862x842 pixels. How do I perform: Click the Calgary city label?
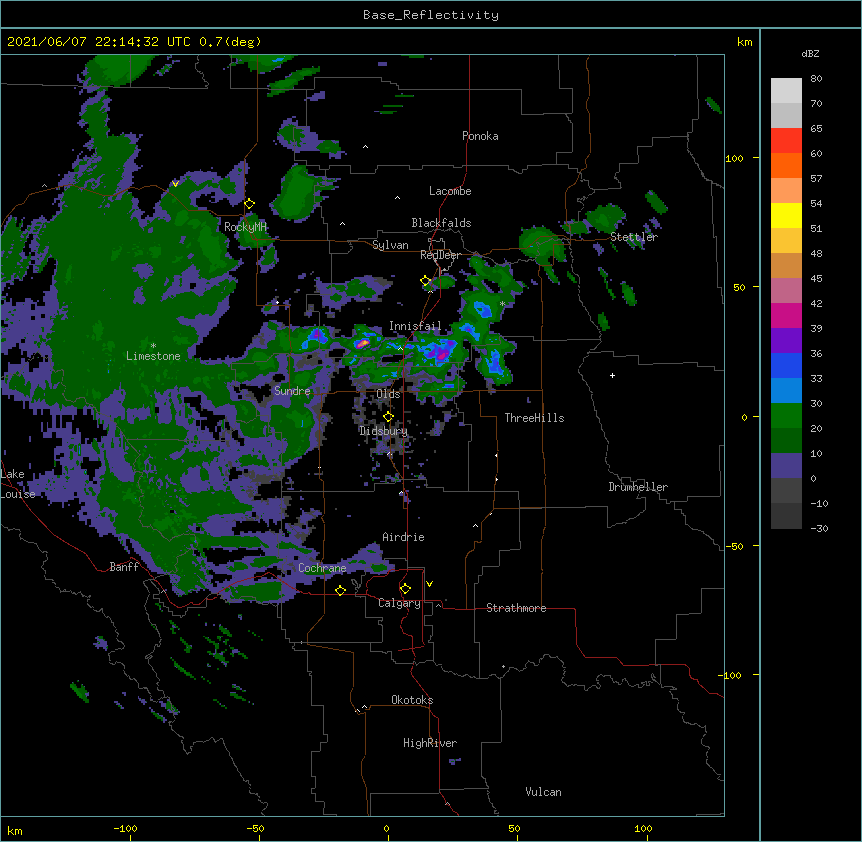[399, 603]
